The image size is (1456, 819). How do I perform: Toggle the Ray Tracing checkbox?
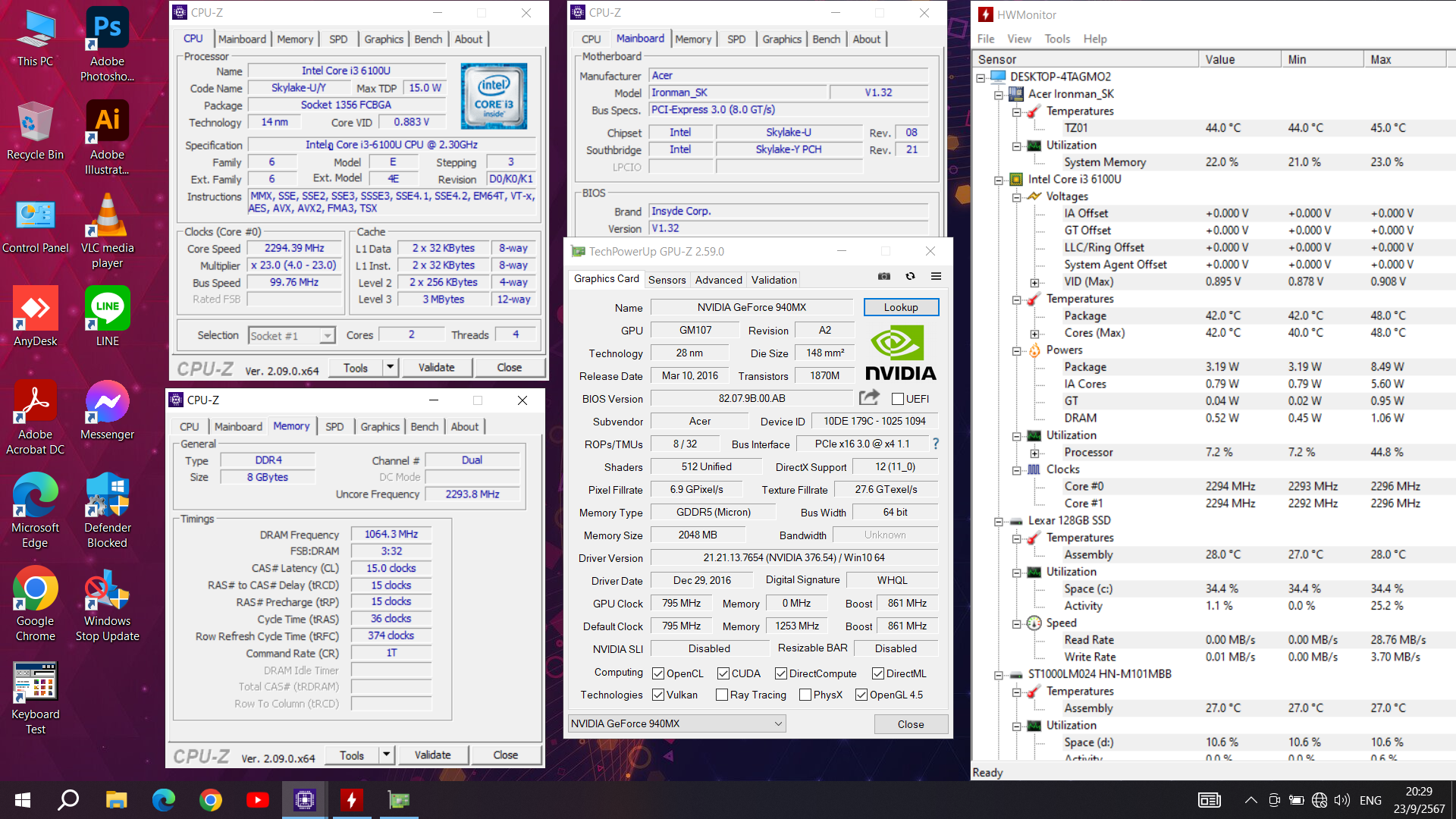pyautogui.click(x=722, y=695)
